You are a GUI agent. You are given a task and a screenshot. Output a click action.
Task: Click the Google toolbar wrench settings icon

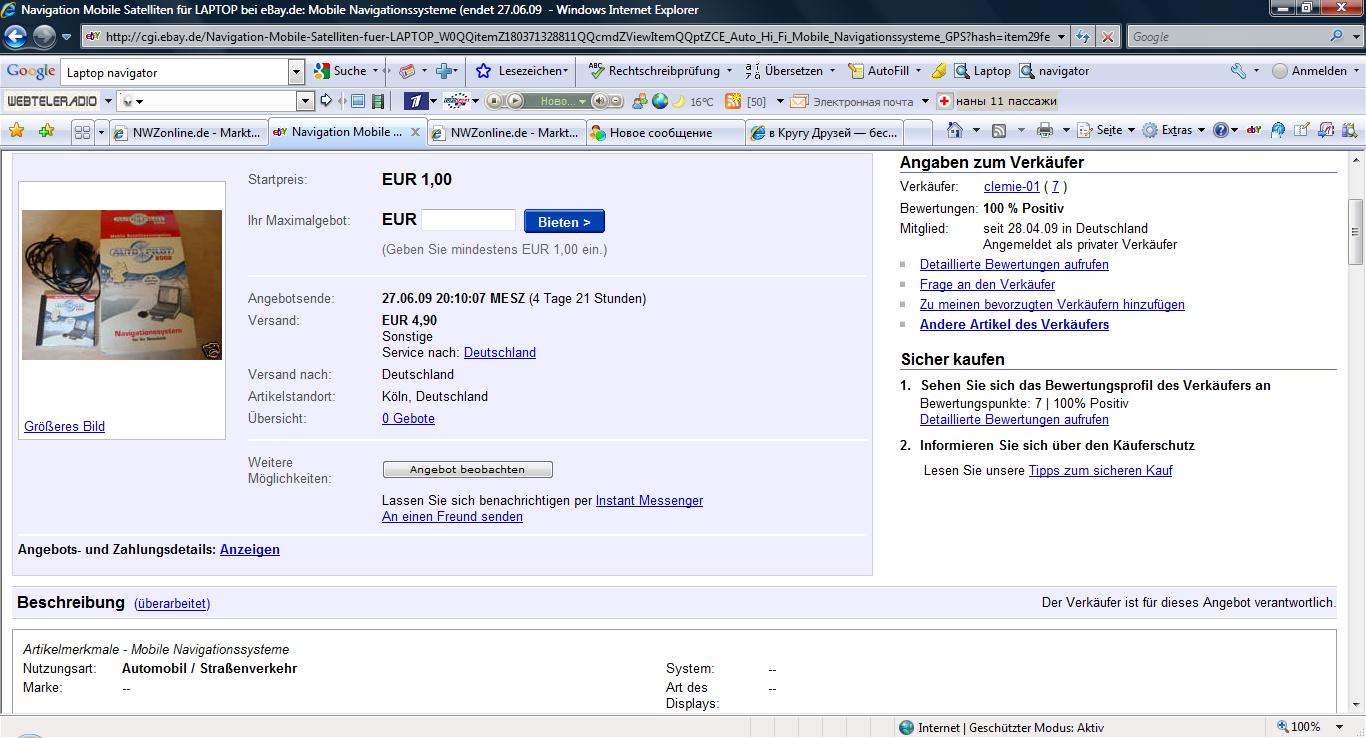1238,71
